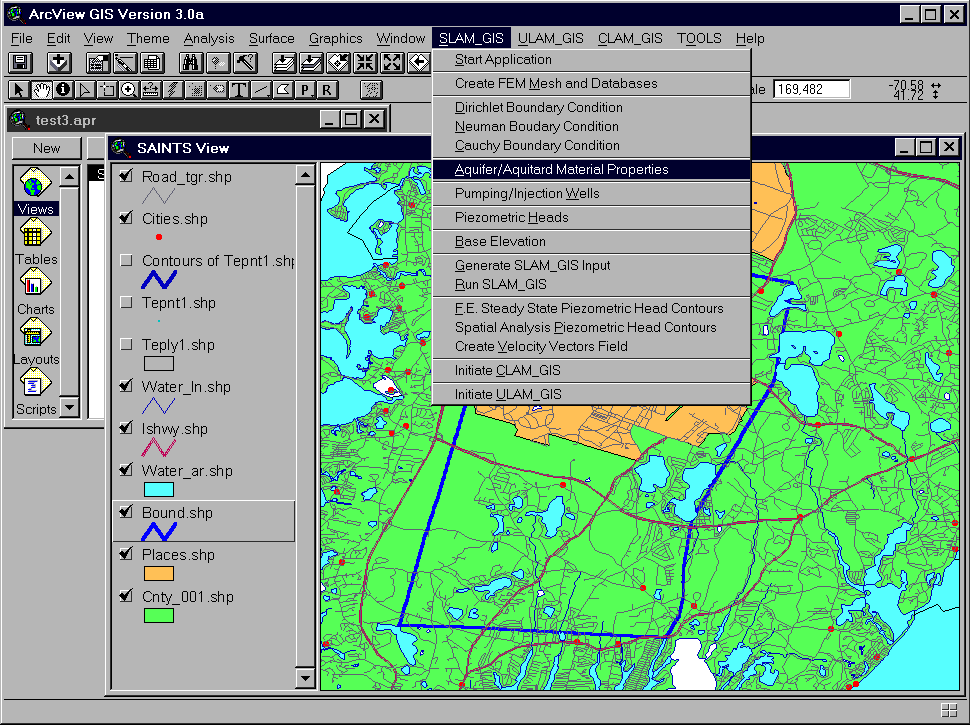Open the ULAM_GIS menu
The width and height of the screenshot is (970, 725).
551,38
